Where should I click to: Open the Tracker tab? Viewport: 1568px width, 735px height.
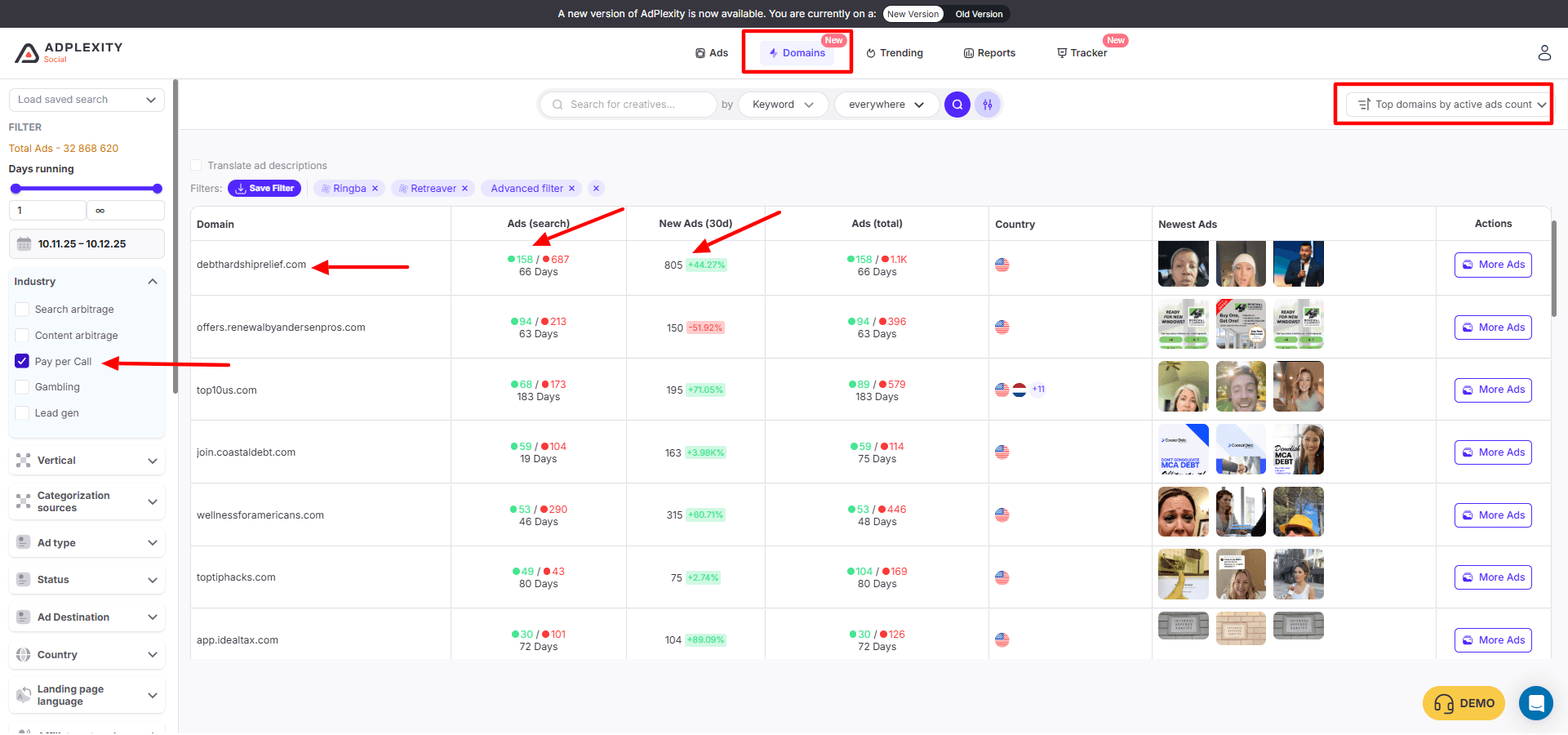(x=1082, y=53)
